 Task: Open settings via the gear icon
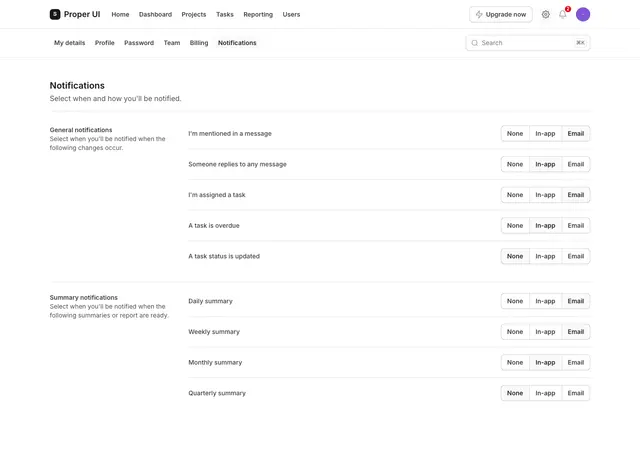point(545,14)
